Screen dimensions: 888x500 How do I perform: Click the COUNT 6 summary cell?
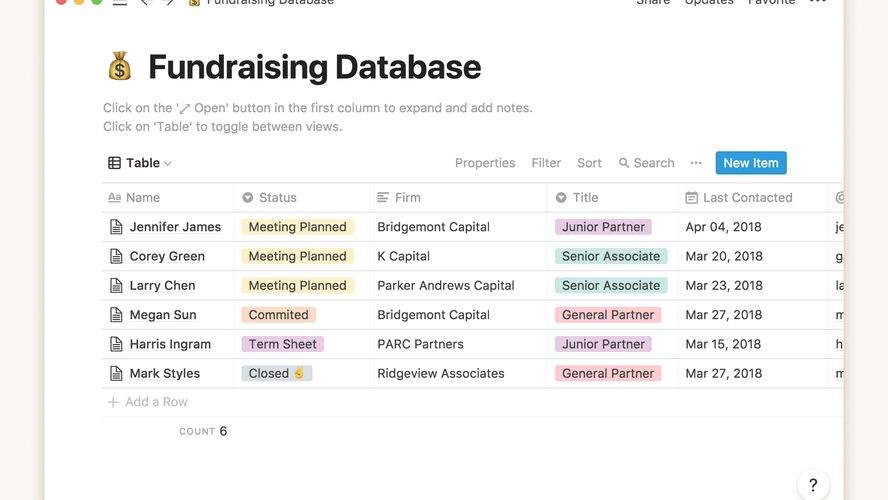203,431
